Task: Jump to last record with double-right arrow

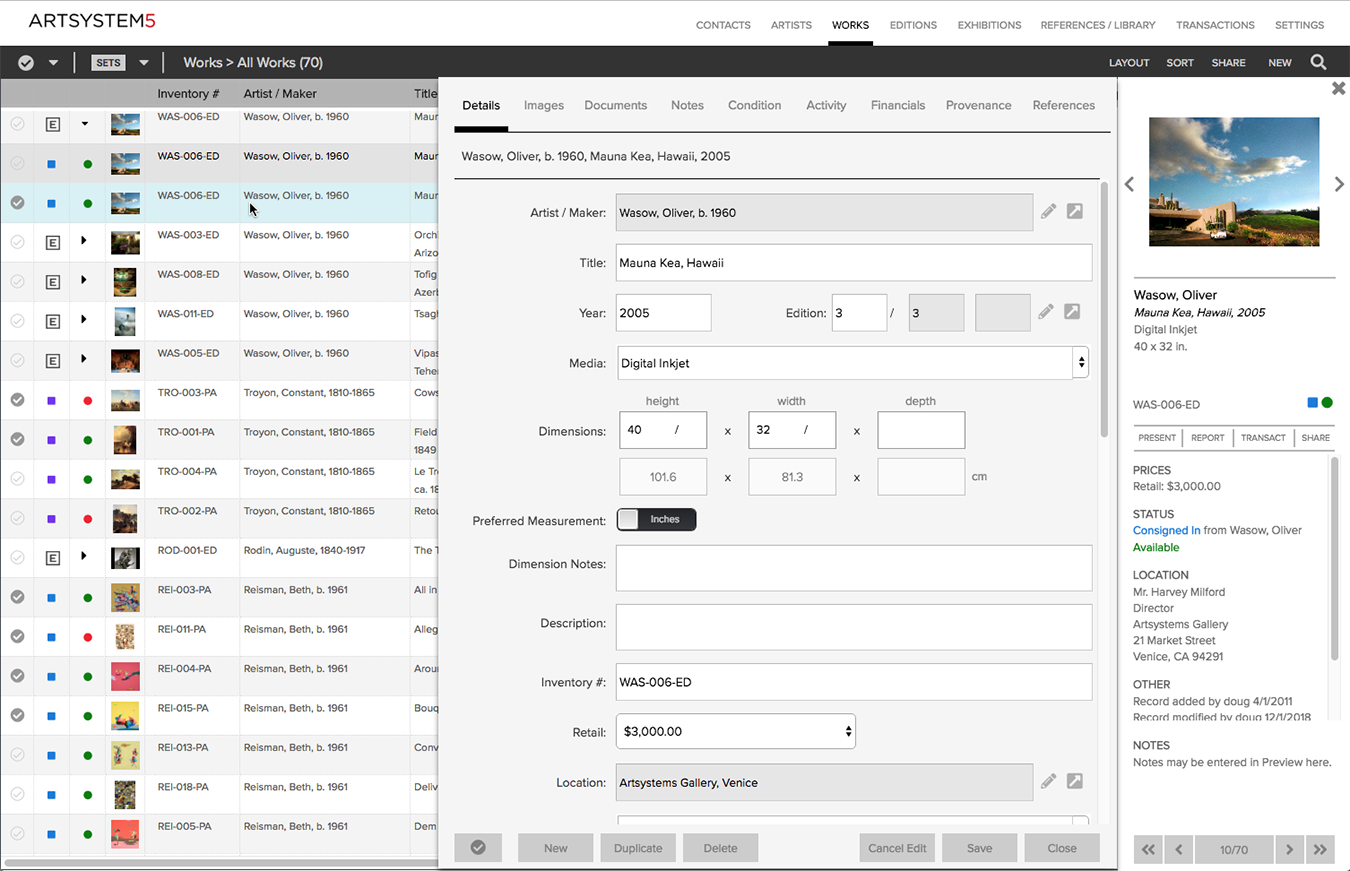Action: click(x=1320, y=849)
